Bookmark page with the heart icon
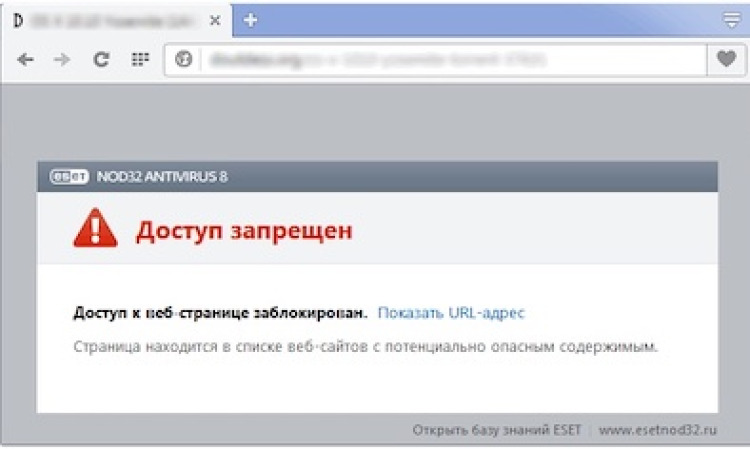This screenshot has height=449, width=750. (x=726, y=59)
